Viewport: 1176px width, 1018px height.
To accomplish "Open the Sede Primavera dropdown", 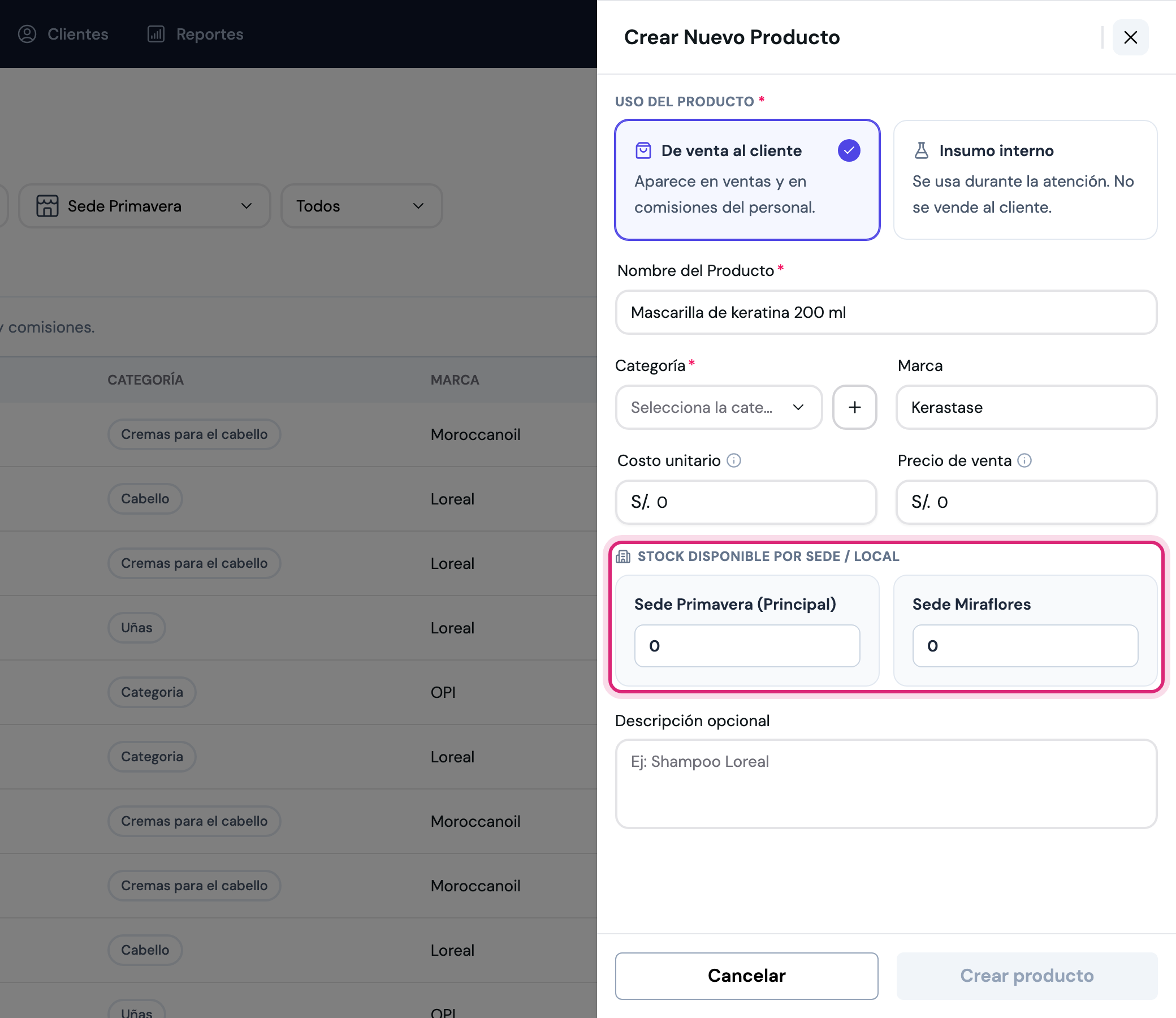I will point(145,206).
